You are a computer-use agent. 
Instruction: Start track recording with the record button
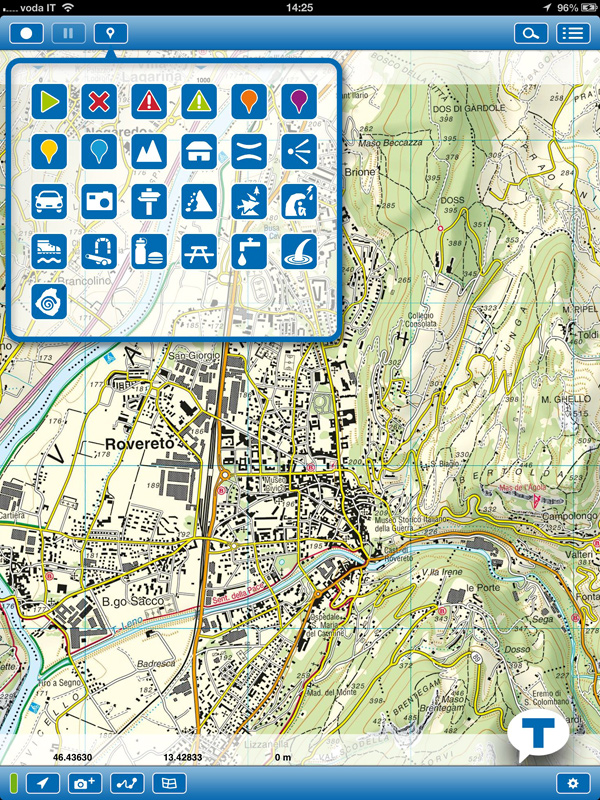click(x=26, y=34)
